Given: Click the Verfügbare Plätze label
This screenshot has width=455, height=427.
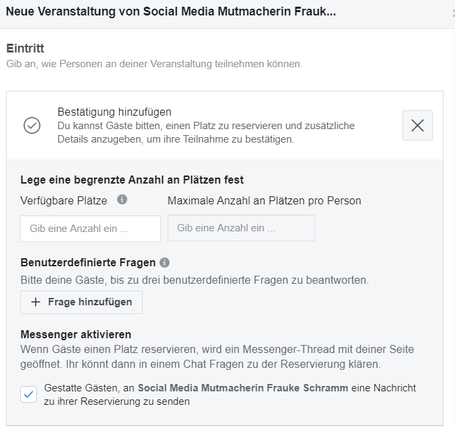Looking at the screenshot, I should [64, 201].
